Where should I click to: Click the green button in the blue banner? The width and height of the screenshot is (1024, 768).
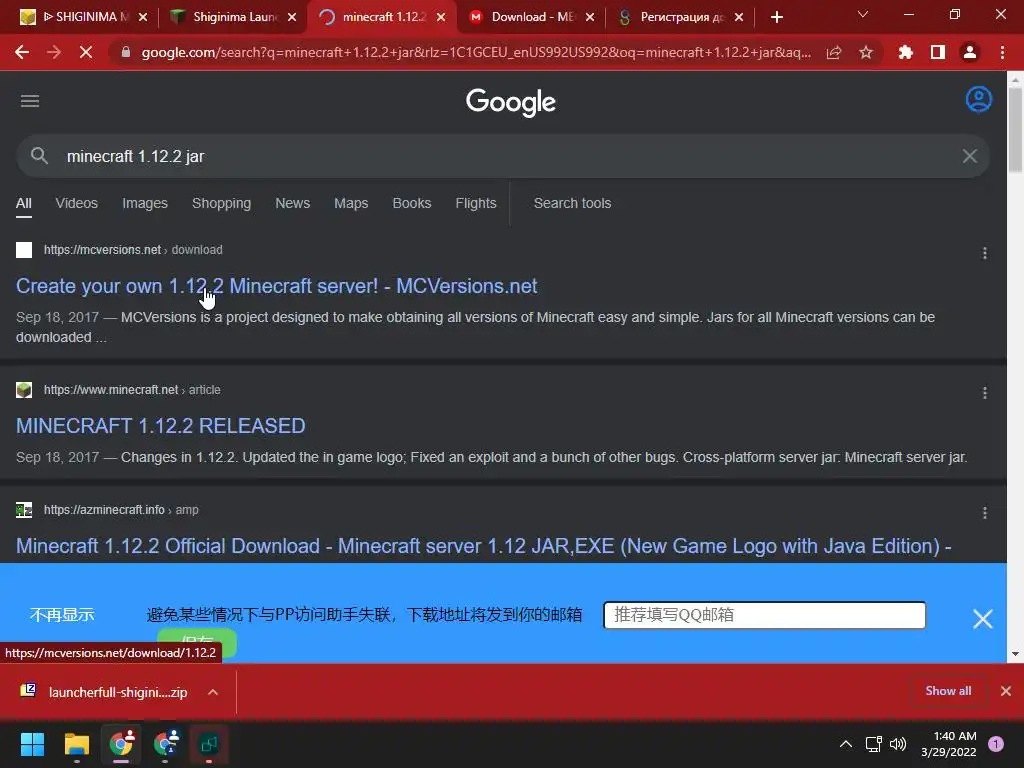(197, 644)
